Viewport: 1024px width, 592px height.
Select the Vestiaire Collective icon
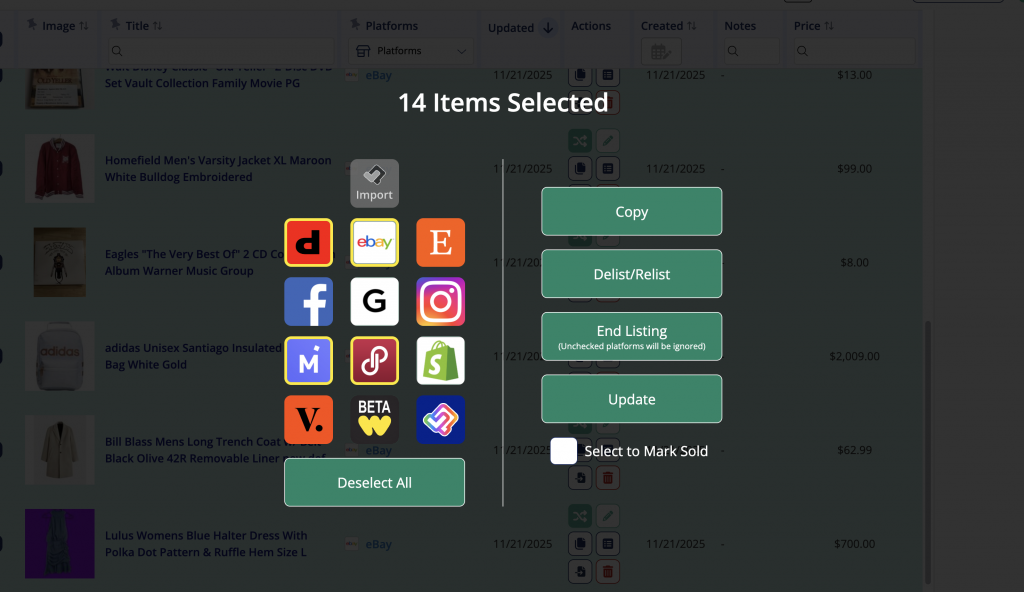click(308, 420)
